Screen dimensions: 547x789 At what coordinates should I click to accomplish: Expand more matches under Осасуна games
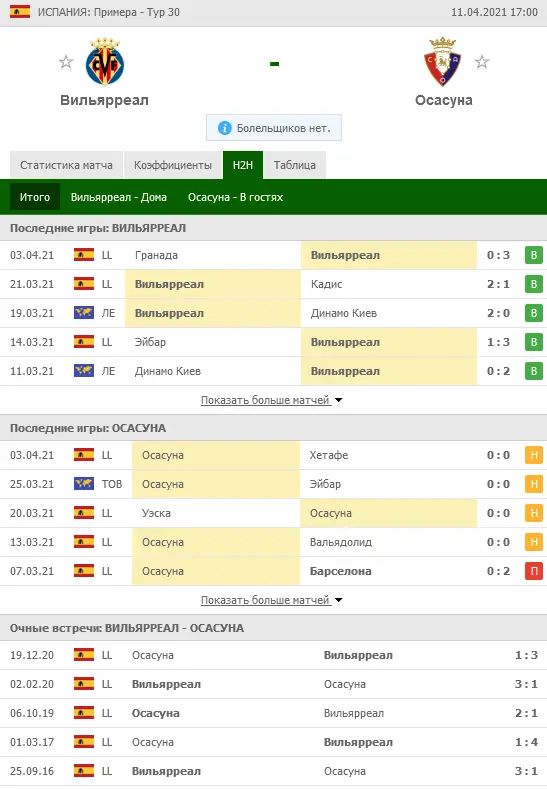tap(271, 600)
